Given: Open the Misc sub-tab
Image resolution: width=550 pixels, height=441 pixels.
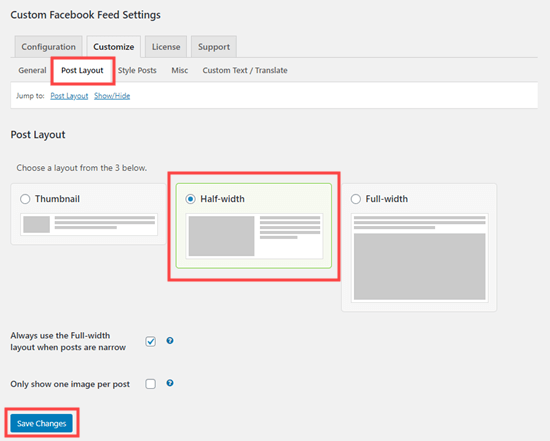Looking at the screenshot, I should point(180,70).
